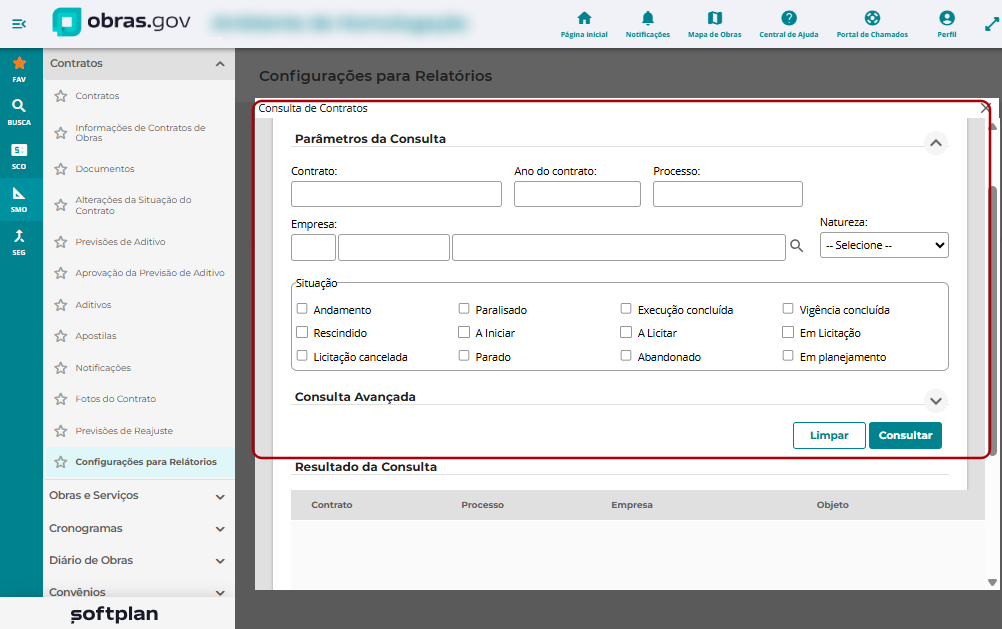Close the Consulta de Contratos dialog

click(985, 108)
